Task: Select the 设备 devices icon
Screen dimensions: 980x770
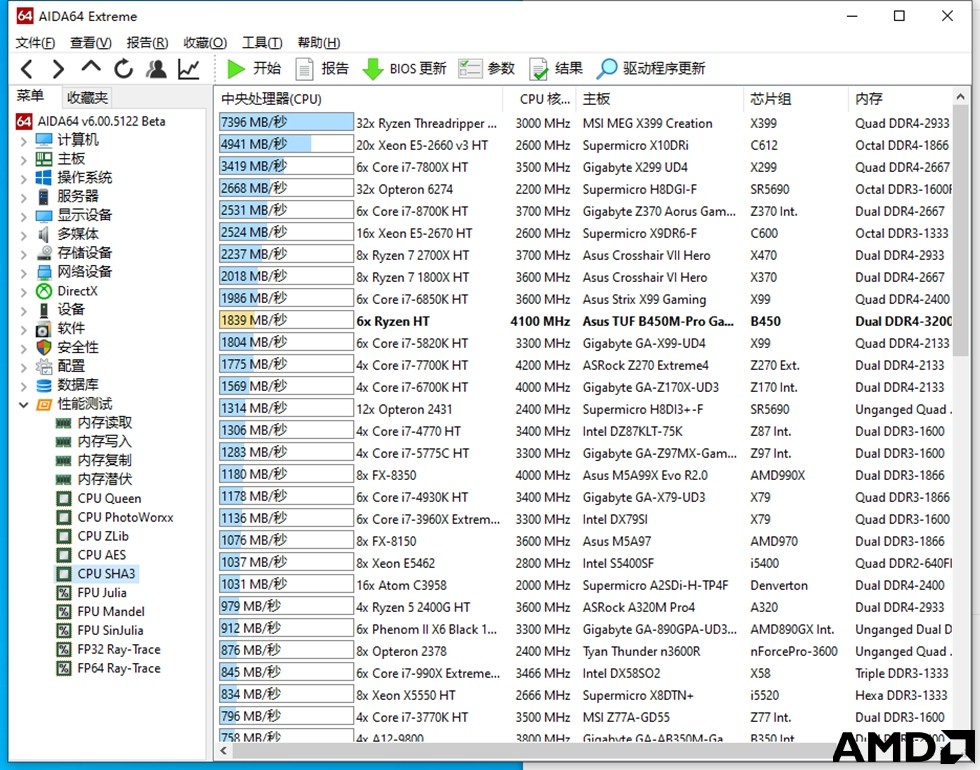Action: [44, 310]
